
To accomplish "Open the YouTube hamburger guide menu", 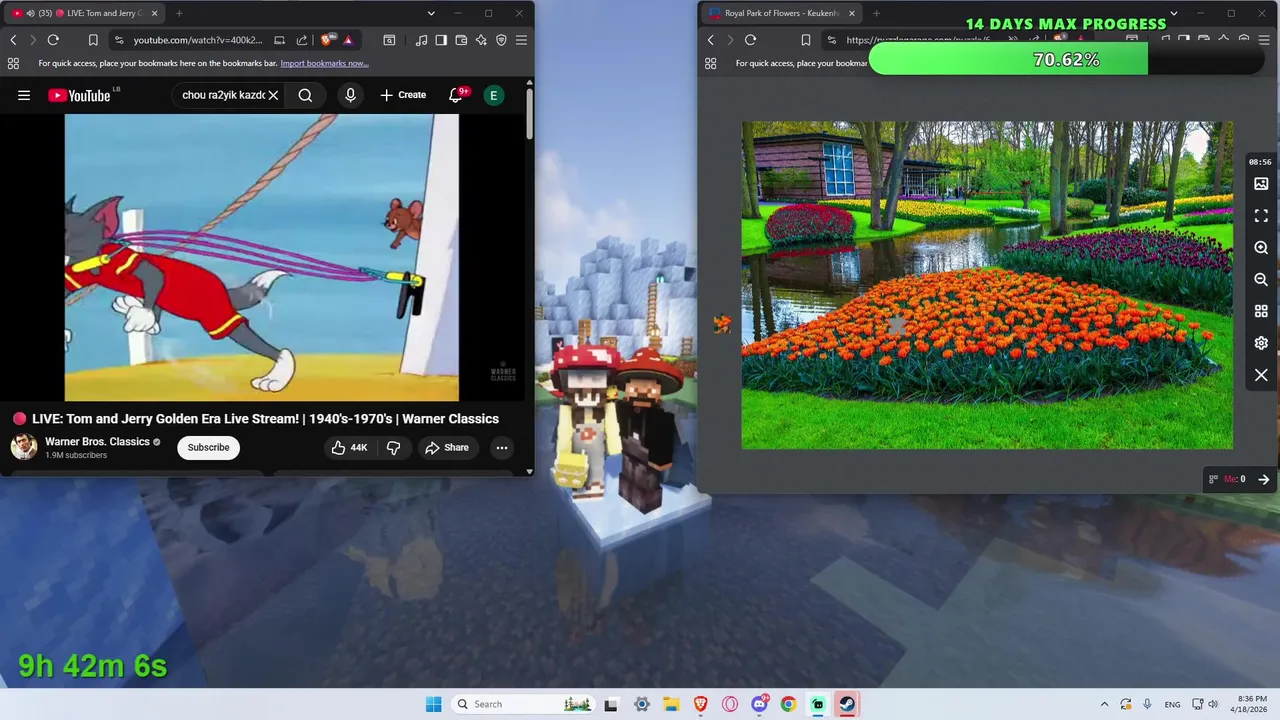I will [x=24, y=95].
